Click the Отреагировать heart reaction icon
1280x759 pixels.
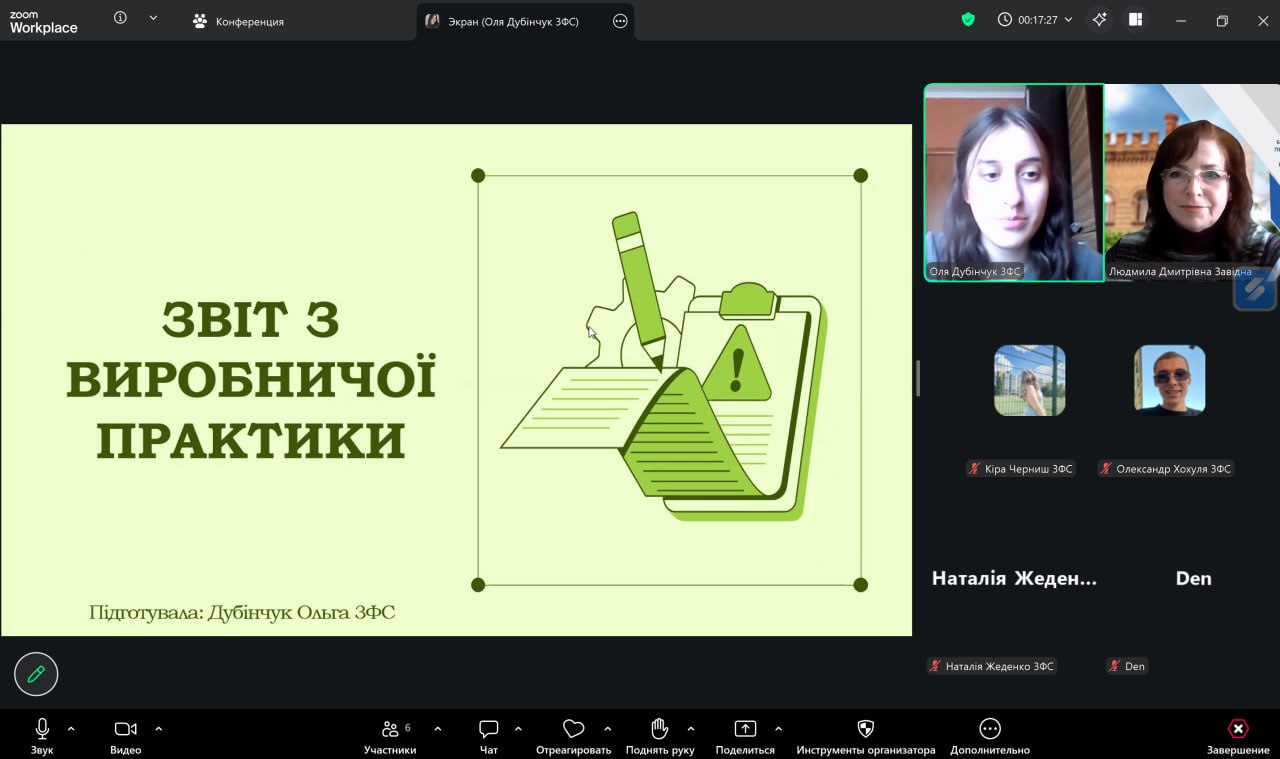coord(573,729)
